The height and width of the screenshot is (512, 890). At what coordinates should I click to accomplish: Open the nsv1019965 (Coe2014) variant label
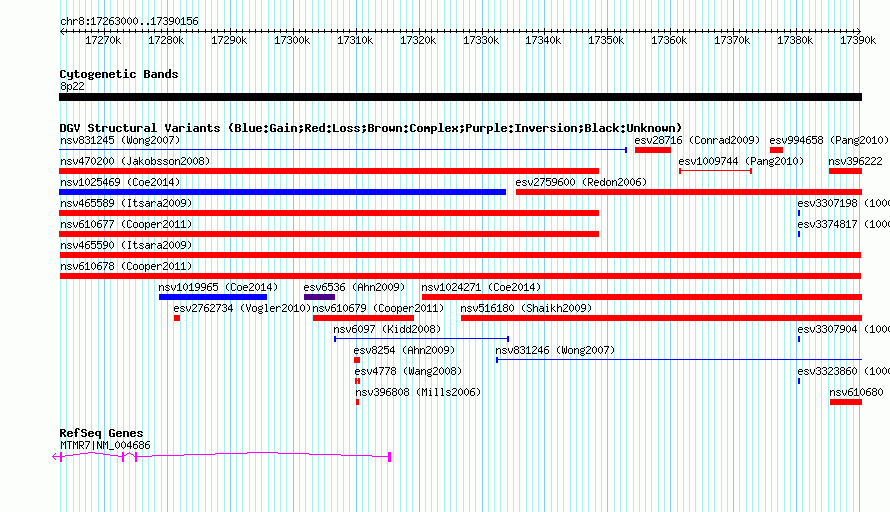coord(218,287)
